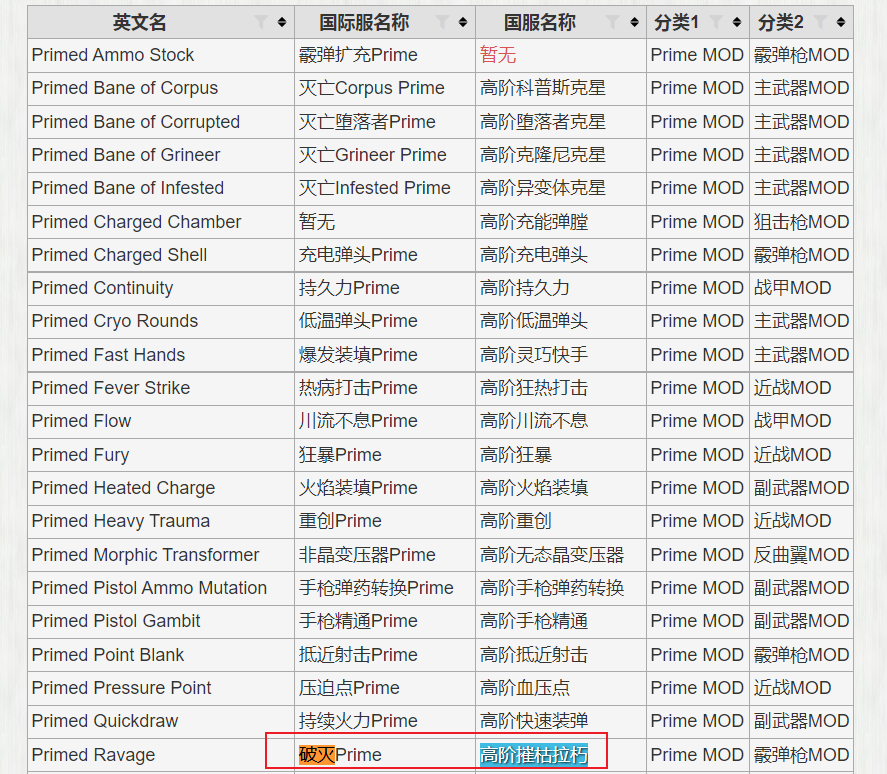Click 爆发装填Prime cell
This screenshot has width=887, height=774.
(x=385, y=355)
